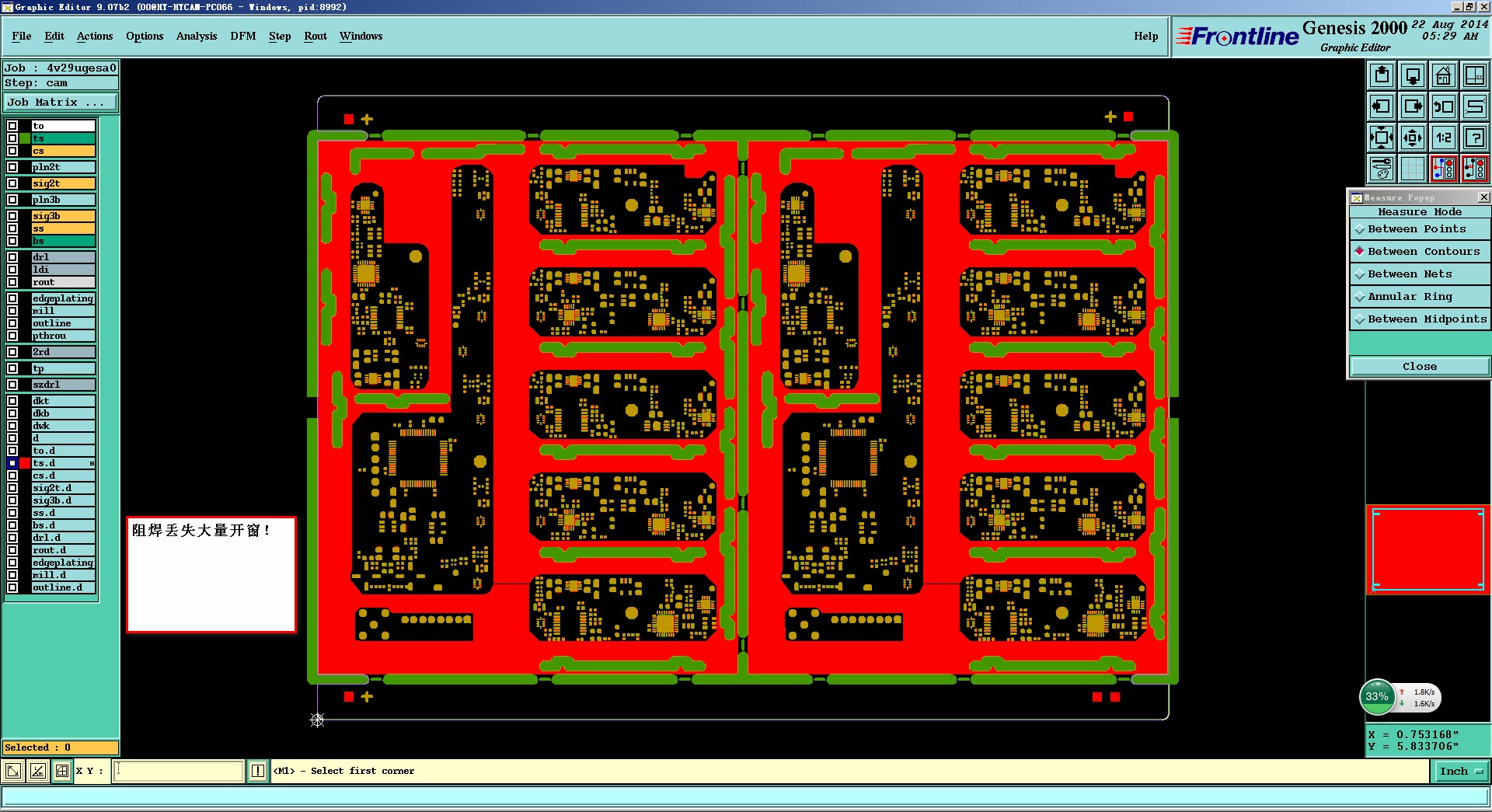The image size is (1492, 812).
Task: Click the home view icon
Action: tap(1444, 75)
